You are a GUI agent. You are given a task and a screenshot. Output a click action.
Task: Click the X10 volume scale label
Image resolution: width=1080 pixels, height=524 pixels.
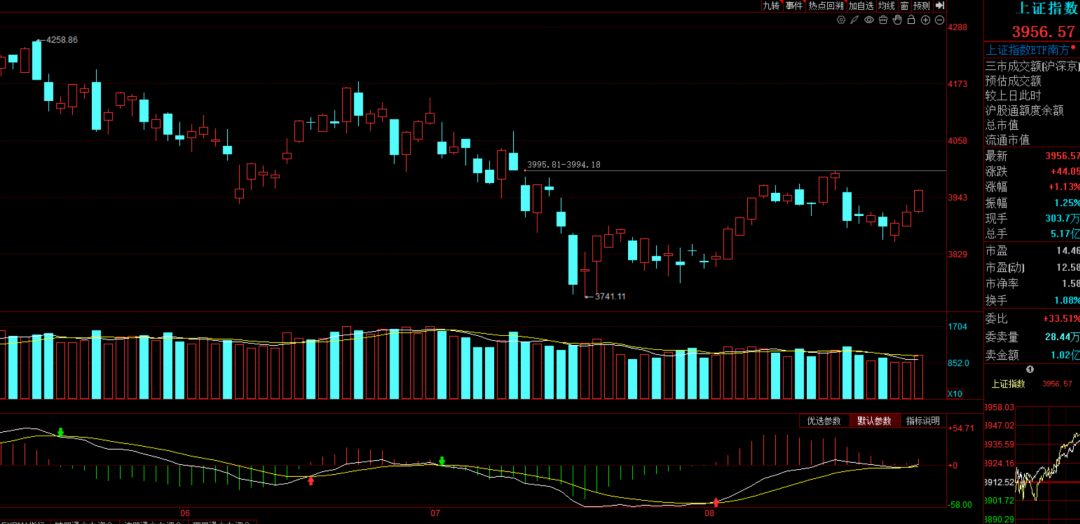[x=955, y=394]
